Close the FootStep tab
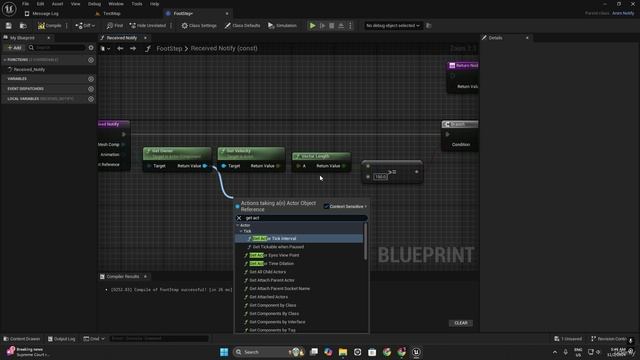Viewport: 640px width, 360px height. tap(227, 13)
